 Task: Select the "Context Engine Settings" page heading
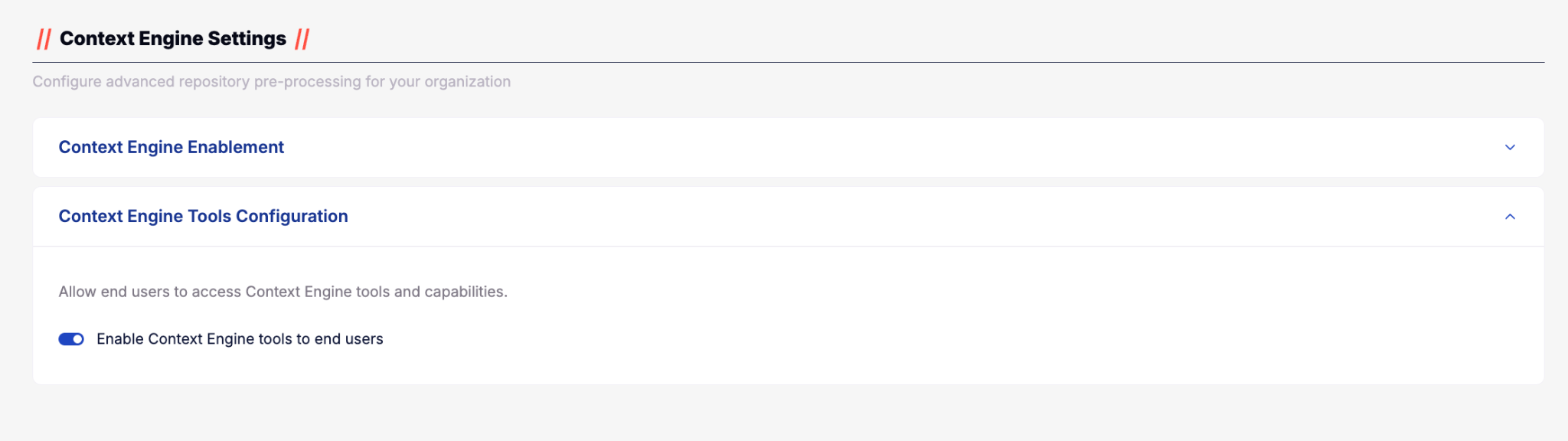click(x=173, y=39)
